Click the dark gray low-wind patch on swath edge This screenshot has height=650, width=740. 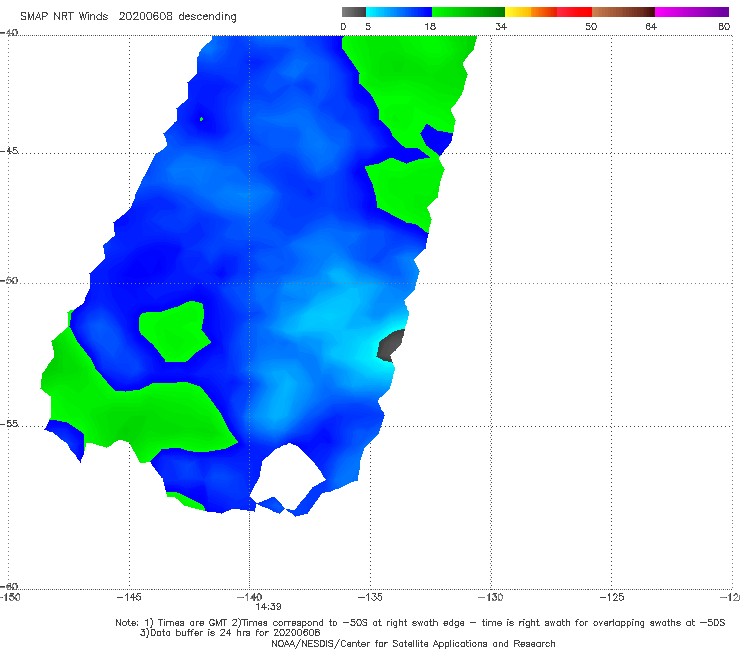coord(390,346)
